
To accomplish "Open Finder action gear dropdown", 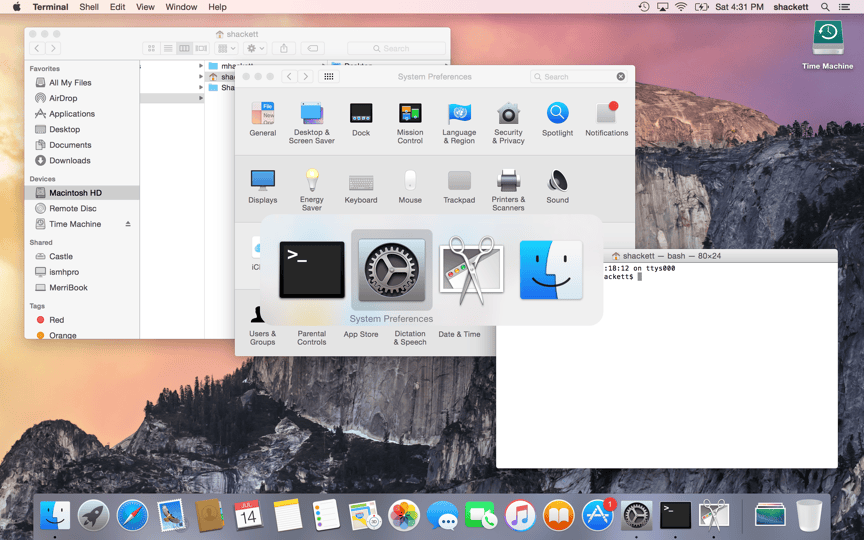I will pos(255,48).
